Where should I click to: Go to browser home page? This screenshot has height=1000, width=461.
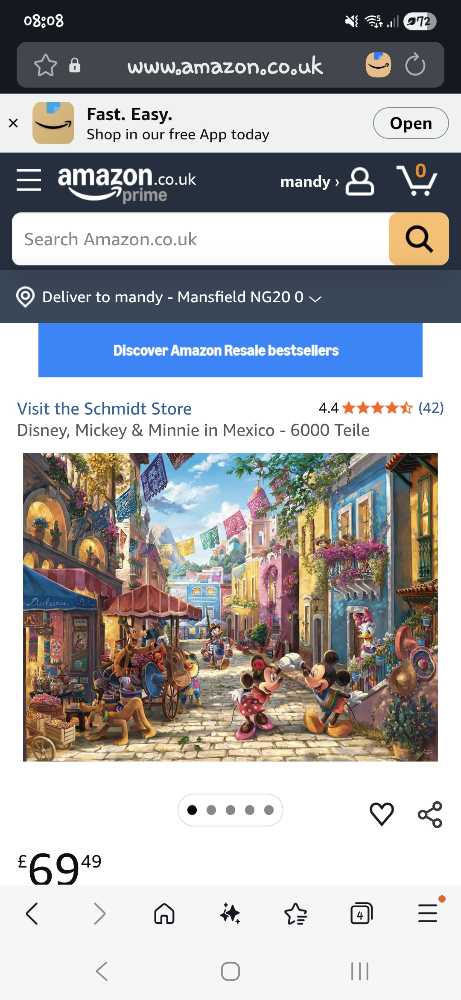pyautogui.click(x=164, y=915)
